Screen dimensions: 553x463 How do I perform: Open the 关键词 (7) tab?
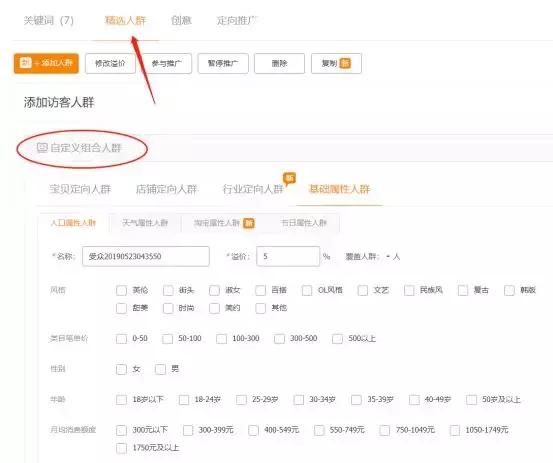49,20
